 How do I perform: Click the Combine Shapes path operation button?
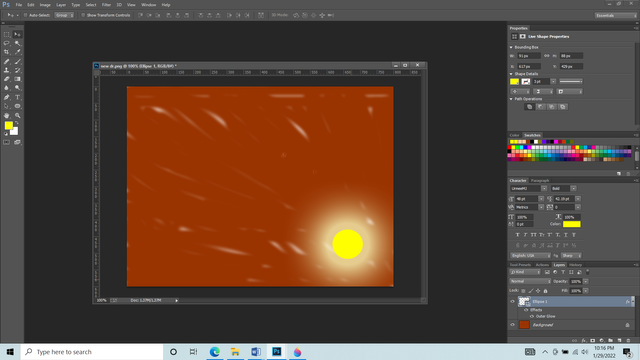pos(529,107)
